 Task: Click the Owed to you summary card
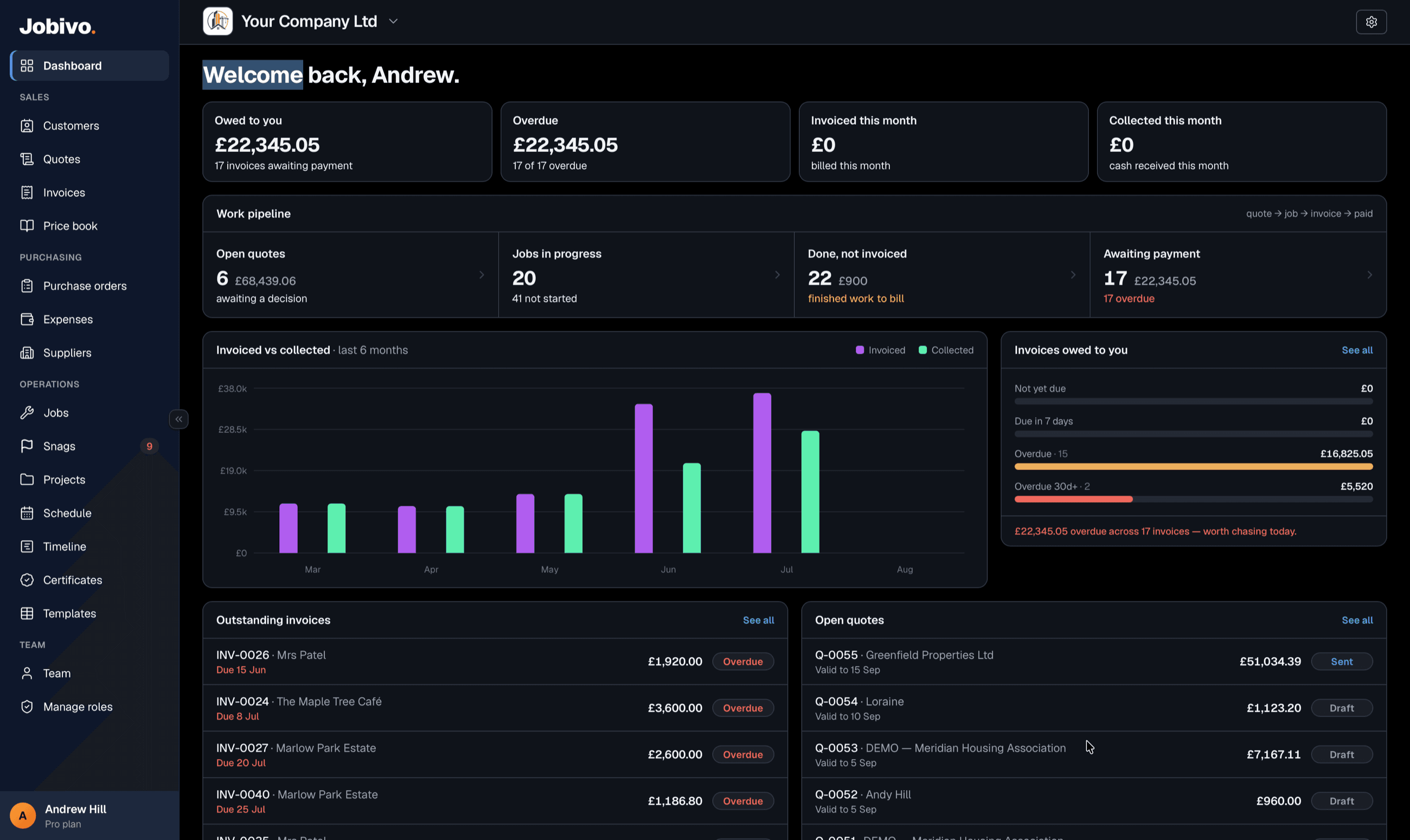click(x=347, y=142)
